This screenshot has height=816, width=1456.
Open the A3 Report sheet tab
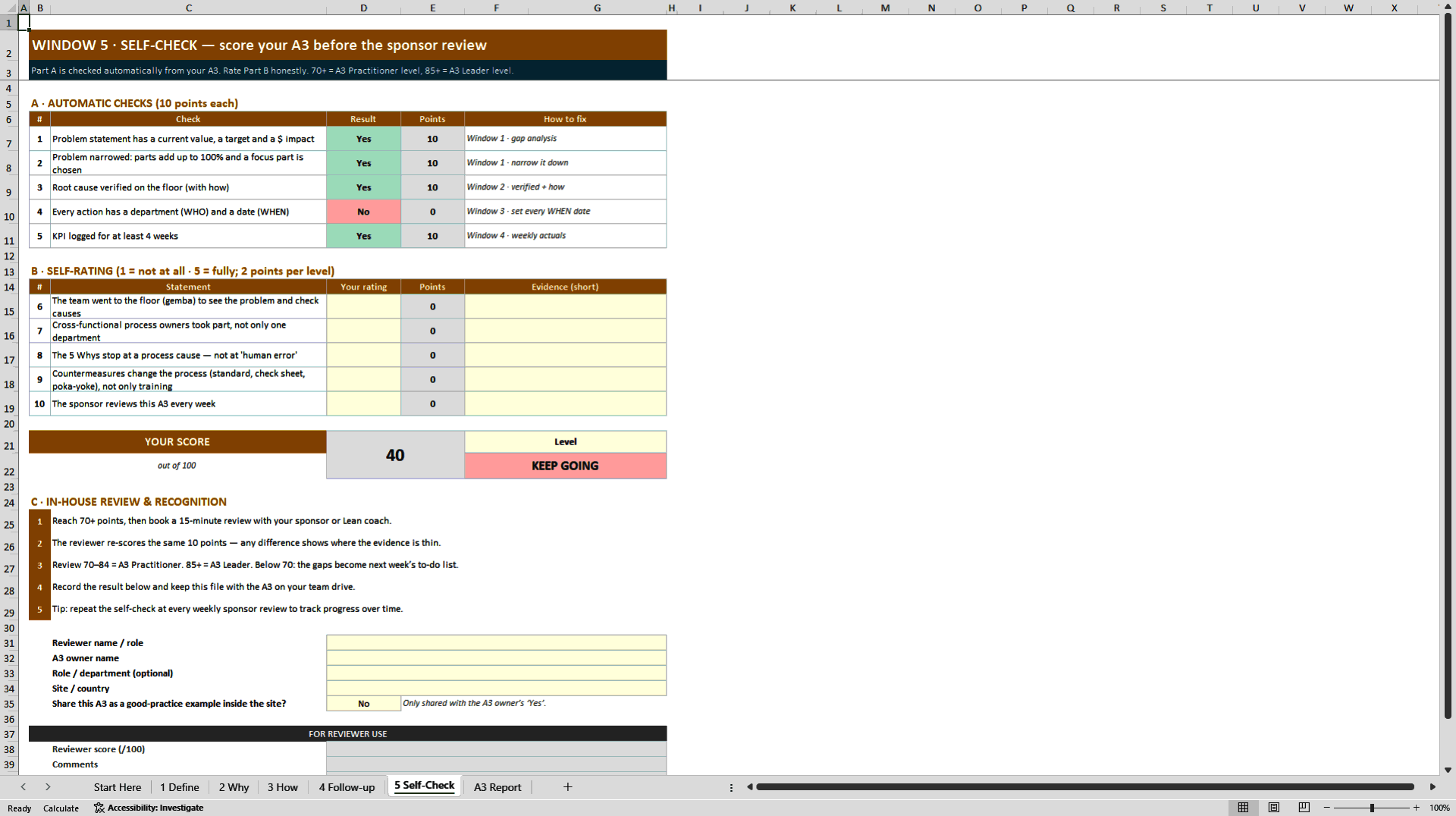[x=497, y=787]
